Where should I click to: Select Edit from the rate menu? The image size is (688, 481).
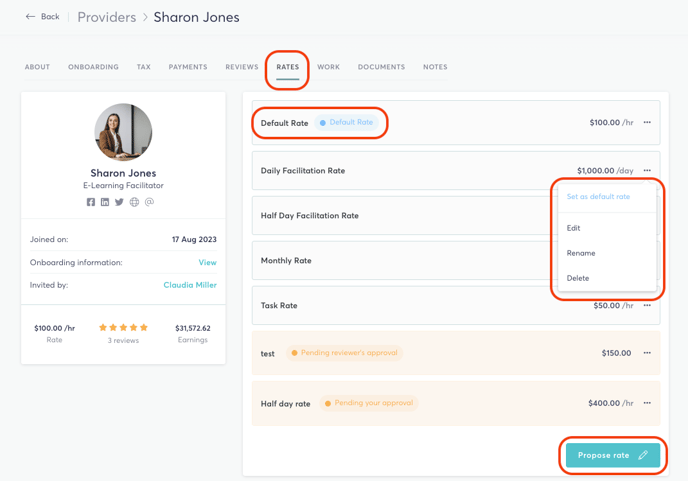pos(573,228)
